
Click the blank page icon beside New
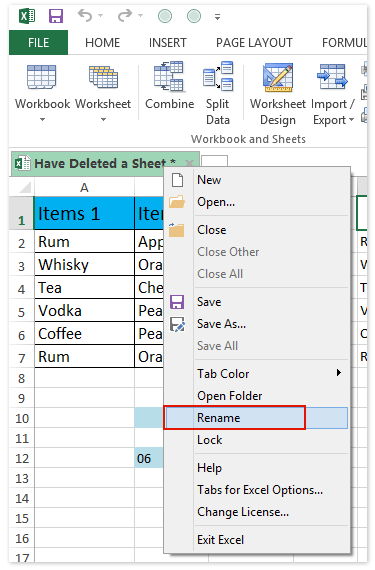[177, 180]
